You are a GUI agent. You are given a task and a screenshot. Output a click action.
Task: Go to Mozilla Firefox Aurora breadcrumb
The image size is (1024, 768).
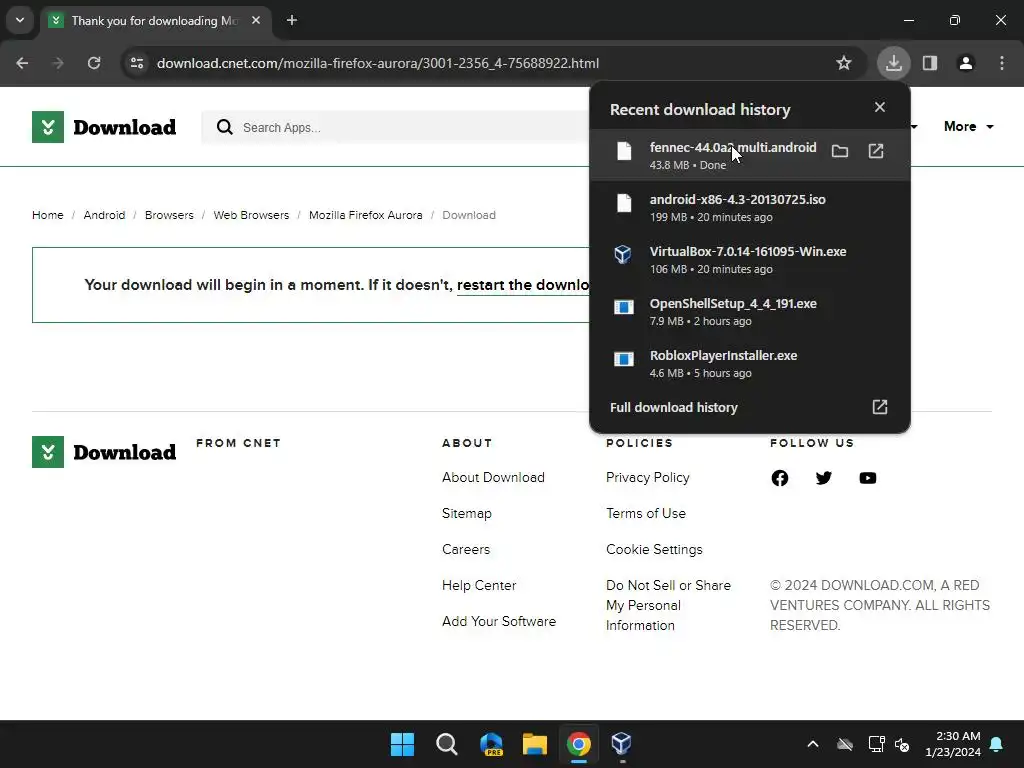tap(366, 215)
